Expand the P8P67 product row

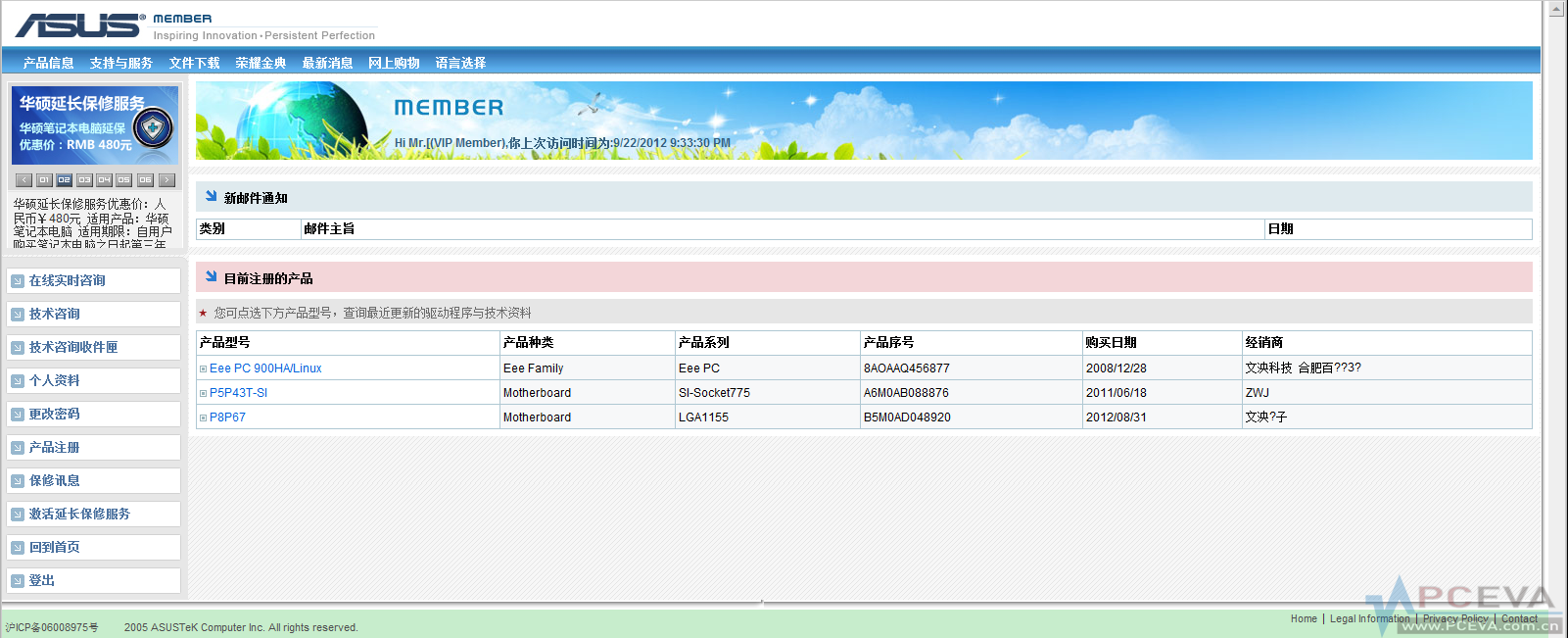click(x=204, y=418)
